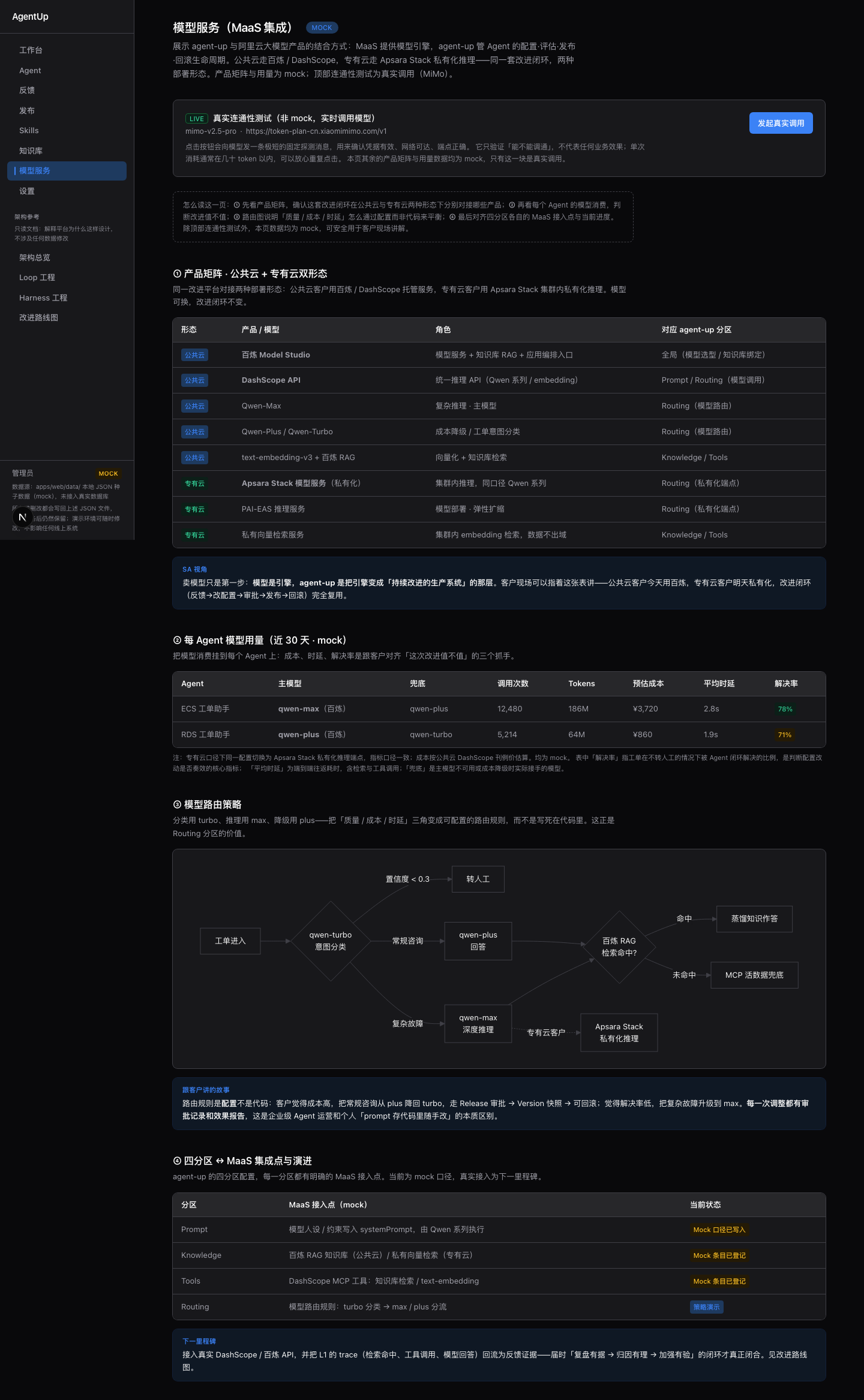Click the ECS 工单助手 agent row
The image size is (864, 1400).
click(499, 709)
